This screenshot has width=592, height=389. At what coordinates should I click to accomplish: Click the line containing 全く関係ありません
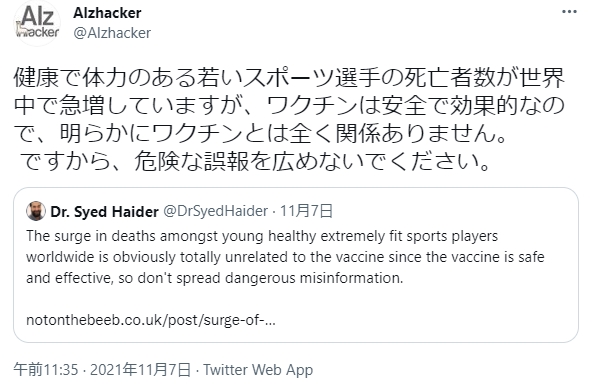[x=261, y=133]
